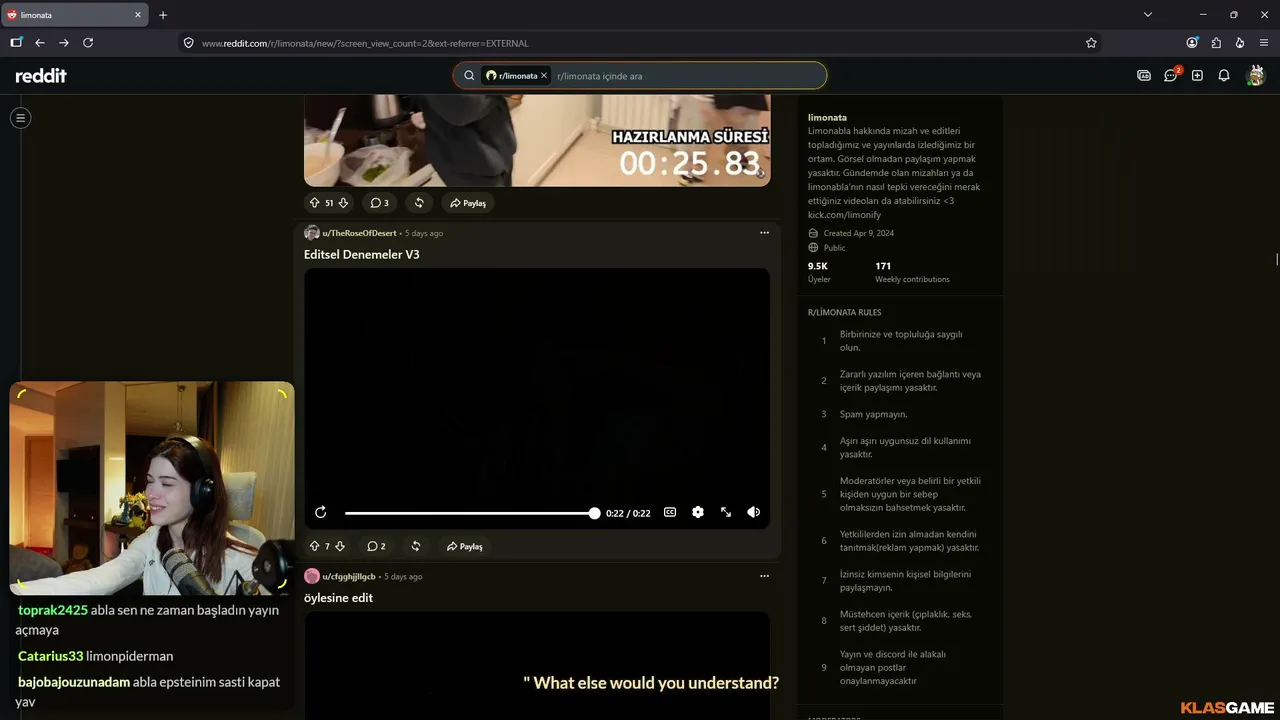Open the video settings gear
This screenshot has height=720, width=1280.
click(x=698, y=512)
